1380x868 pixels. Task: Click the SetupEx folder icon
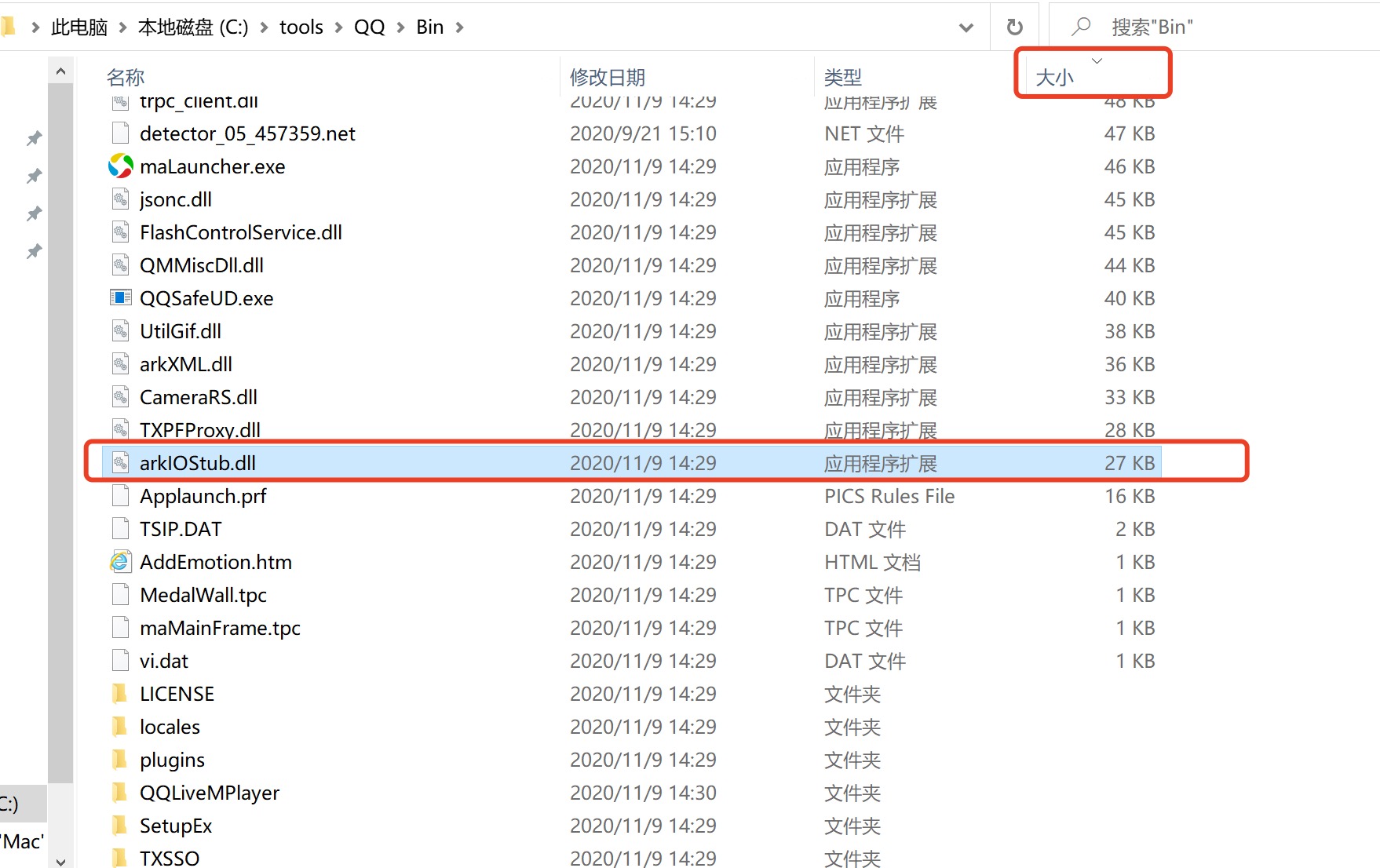(120, 826)
